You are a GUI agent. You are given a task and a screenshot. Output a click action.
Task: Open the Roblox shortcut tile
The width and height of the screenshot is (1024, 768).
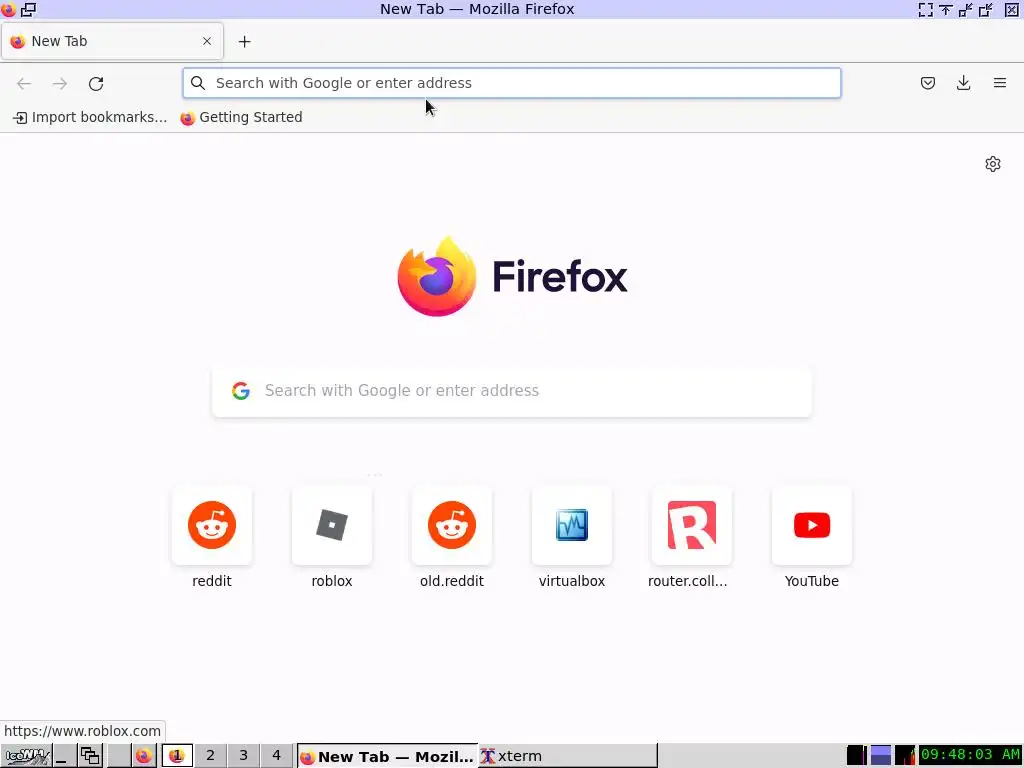pyautogui.click(x=332, y=525)
